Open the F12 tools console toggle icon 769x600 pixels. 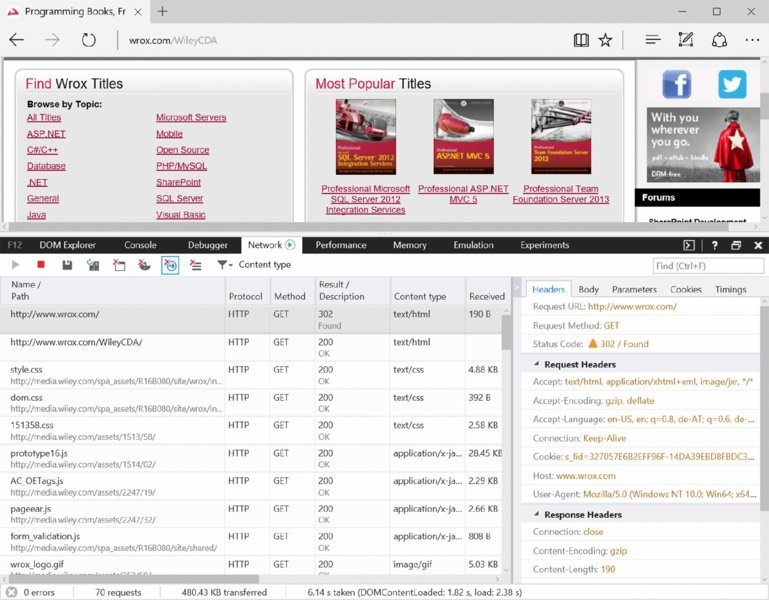(x=689, y=245)
